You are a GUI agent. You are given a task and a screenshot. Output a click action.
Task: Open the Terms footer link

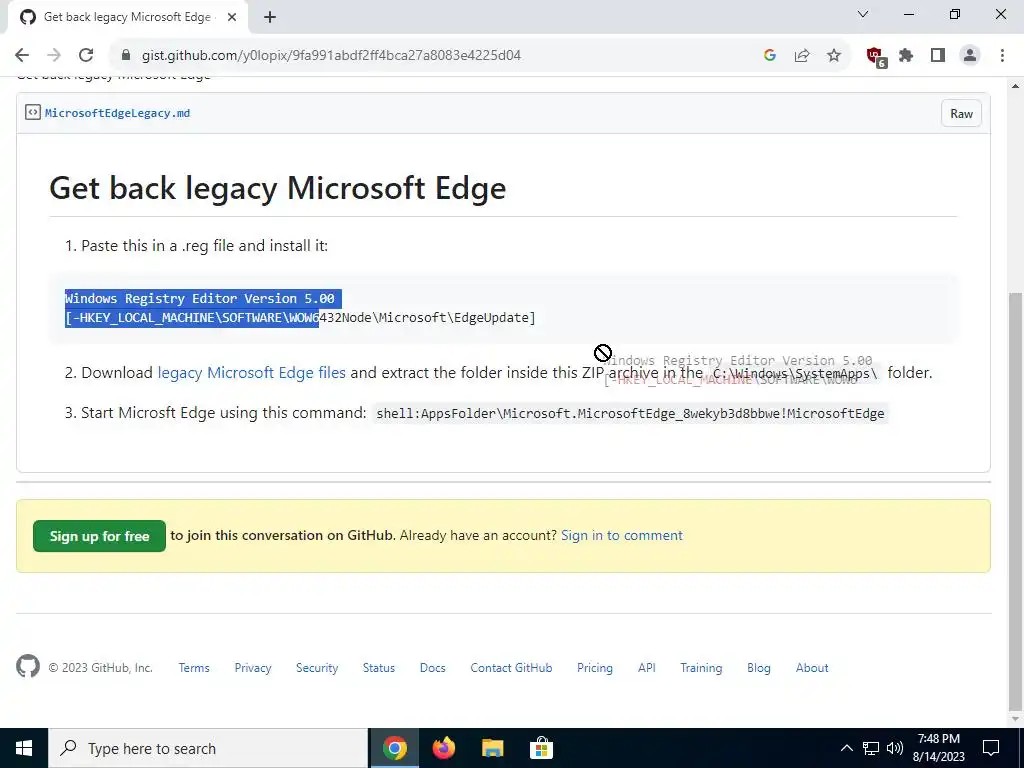coord(194,668)
